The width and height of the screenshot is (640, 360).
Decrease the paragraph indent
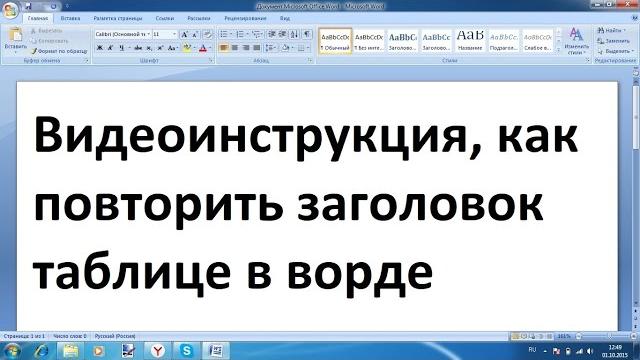point(271,34)
